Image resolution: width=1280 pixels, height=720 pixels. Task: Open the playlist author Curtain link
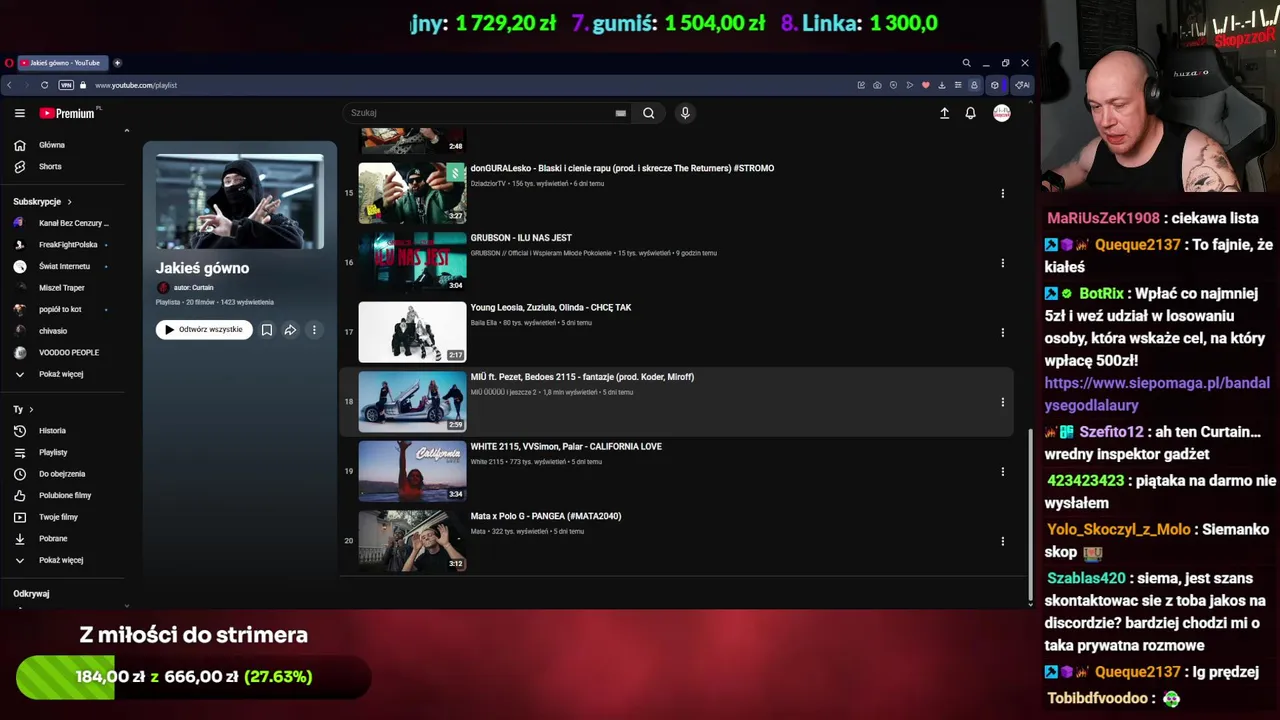[193, 288]
